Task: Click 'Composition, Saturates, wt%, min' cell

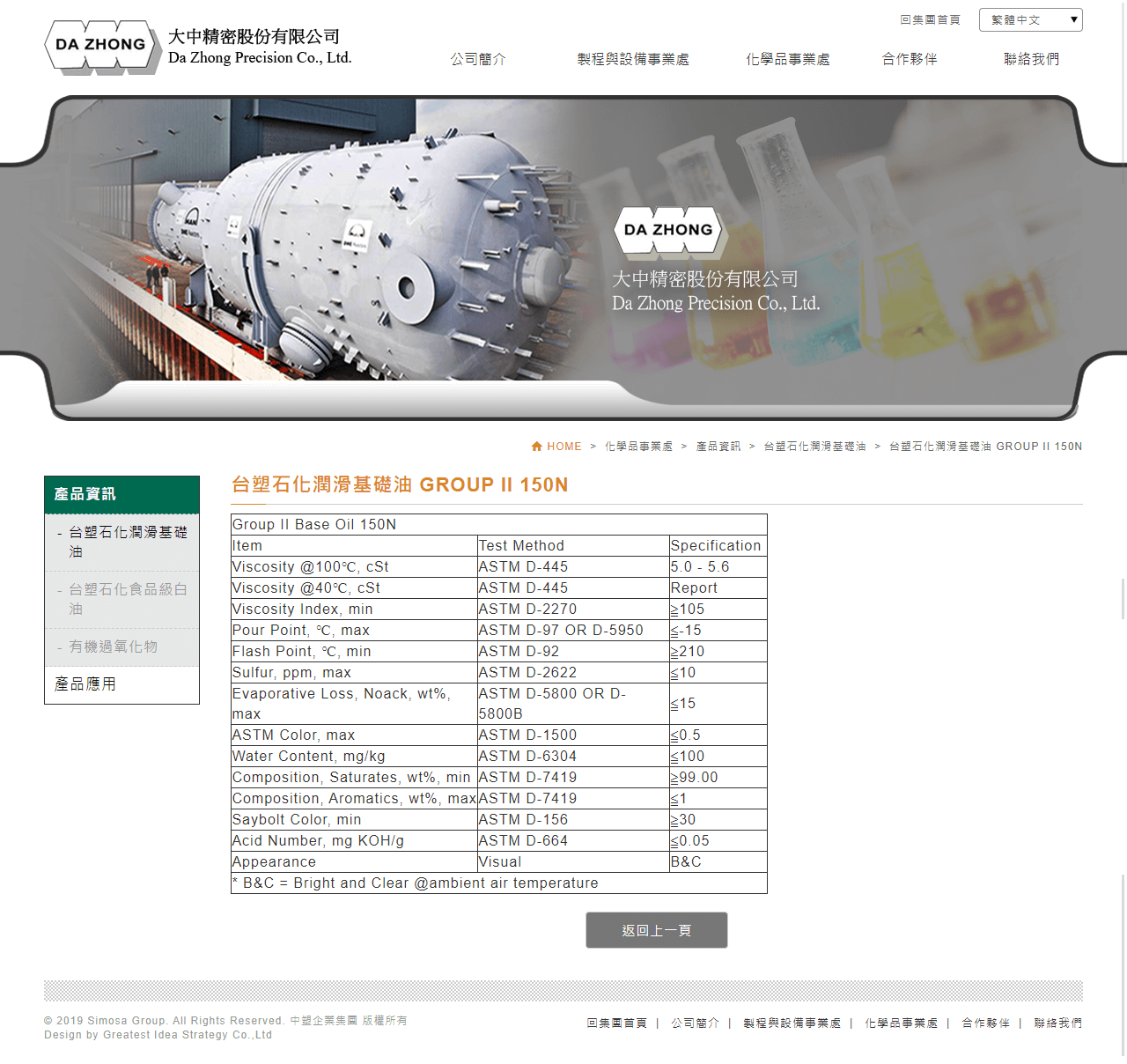Action: pos(354,778)
